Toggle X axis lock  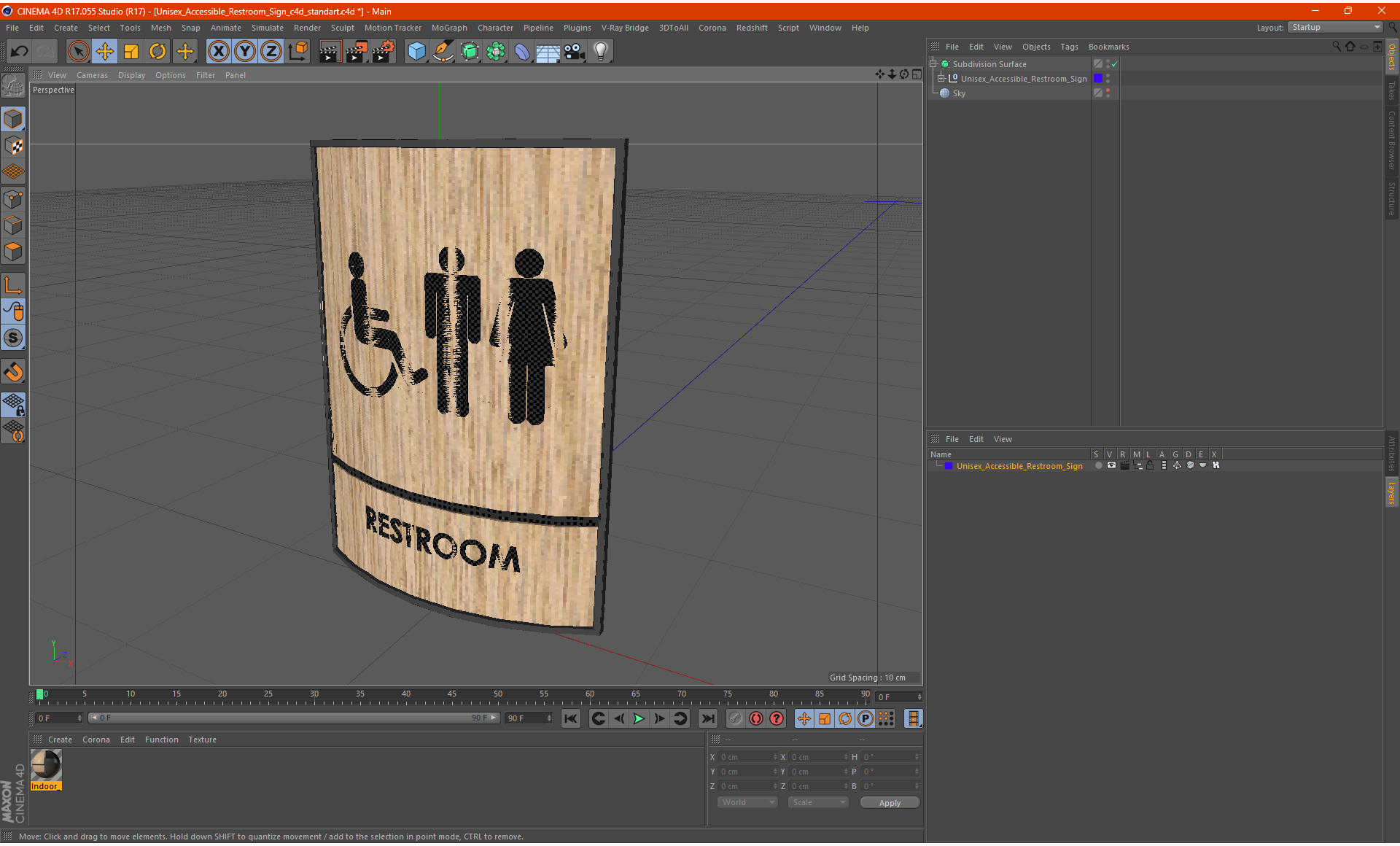(x=218, y=51)
